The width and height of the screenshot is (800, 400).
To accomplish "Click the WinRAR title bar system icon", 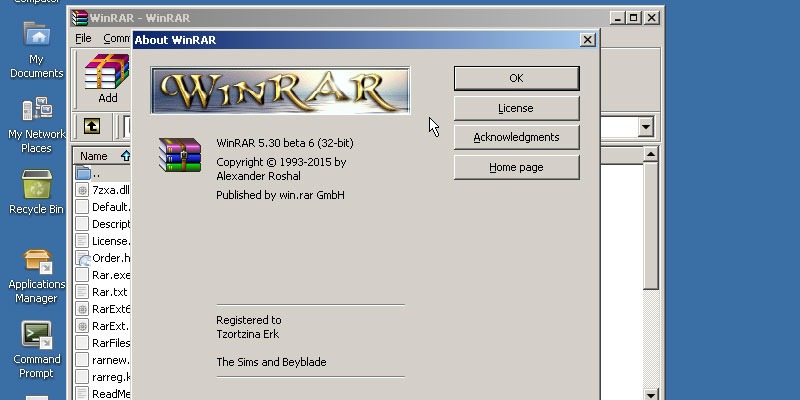I will click(80, 18).
